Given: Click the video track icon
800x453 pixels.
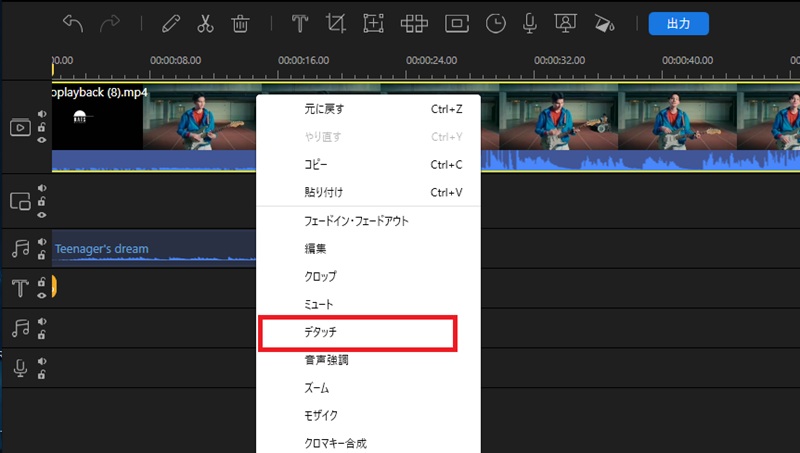Looking at the screenshot, I should tap(20, 127).
